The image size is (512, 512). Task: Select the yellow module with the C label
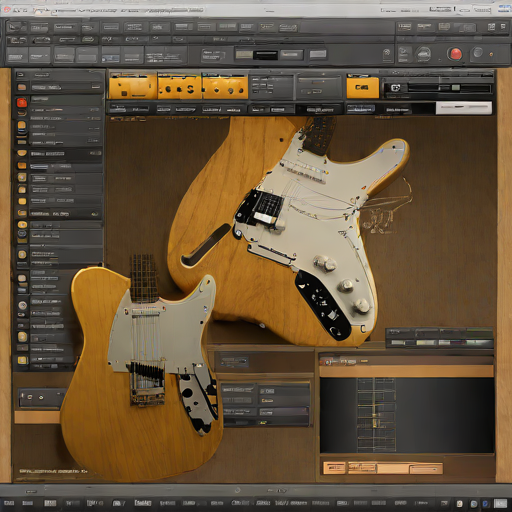click(363, 88)
